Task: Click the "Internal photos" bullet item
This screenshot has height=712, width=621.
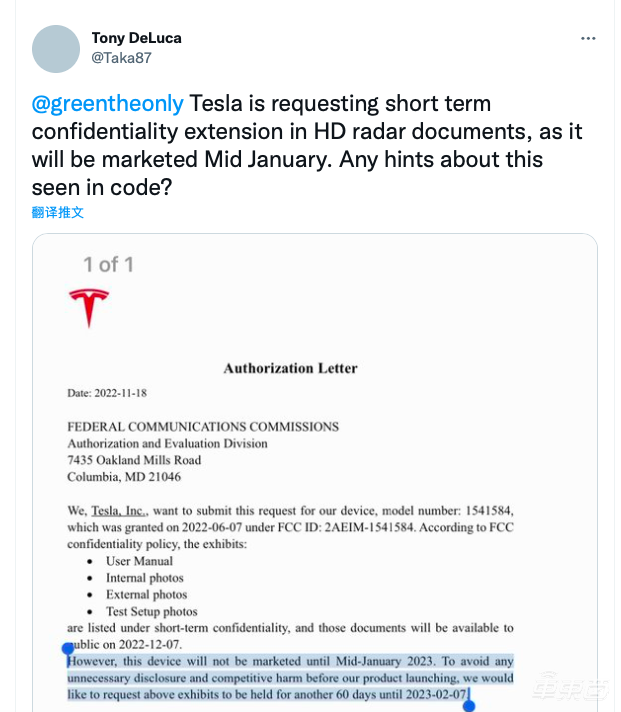Action: point(145,578)
